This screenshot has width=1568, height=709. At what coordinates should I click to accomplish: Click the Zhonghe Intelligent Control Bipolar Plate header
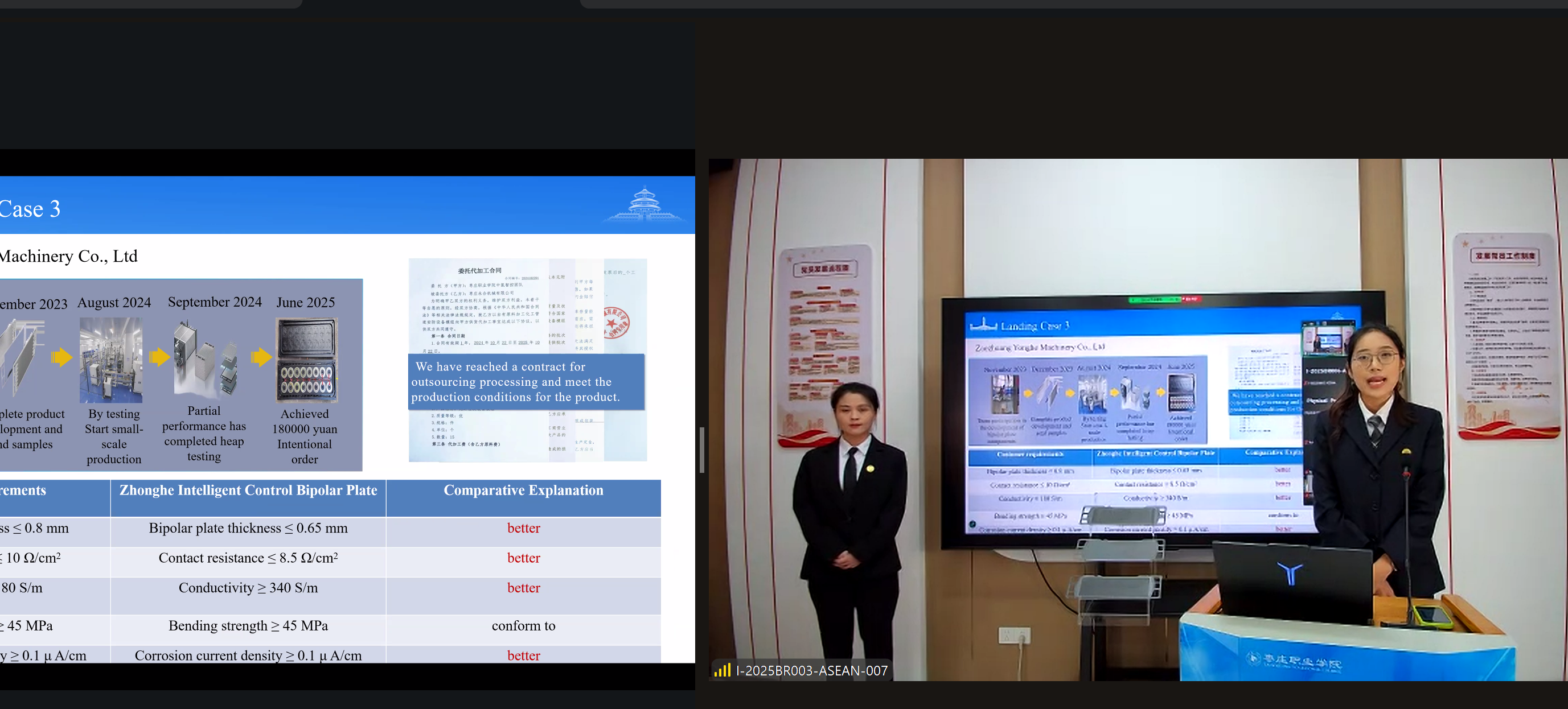[248, 490]
